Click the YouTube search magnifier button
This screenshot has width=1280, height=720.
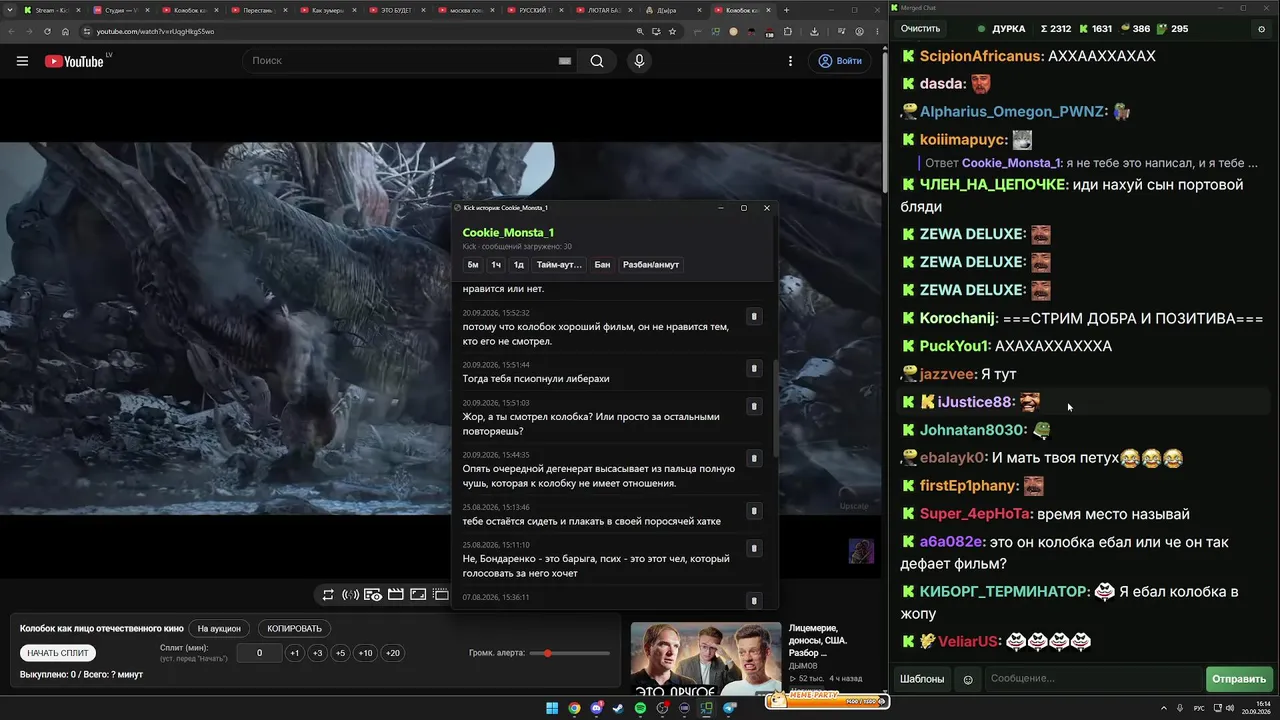point(597,61)
